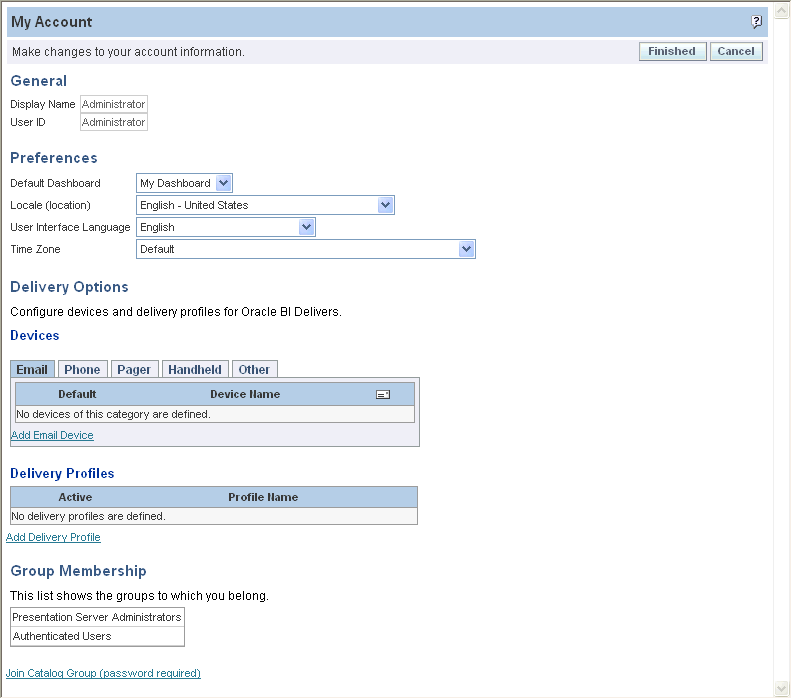Click the device options icon in Devices table header

[x=383, y=394]
